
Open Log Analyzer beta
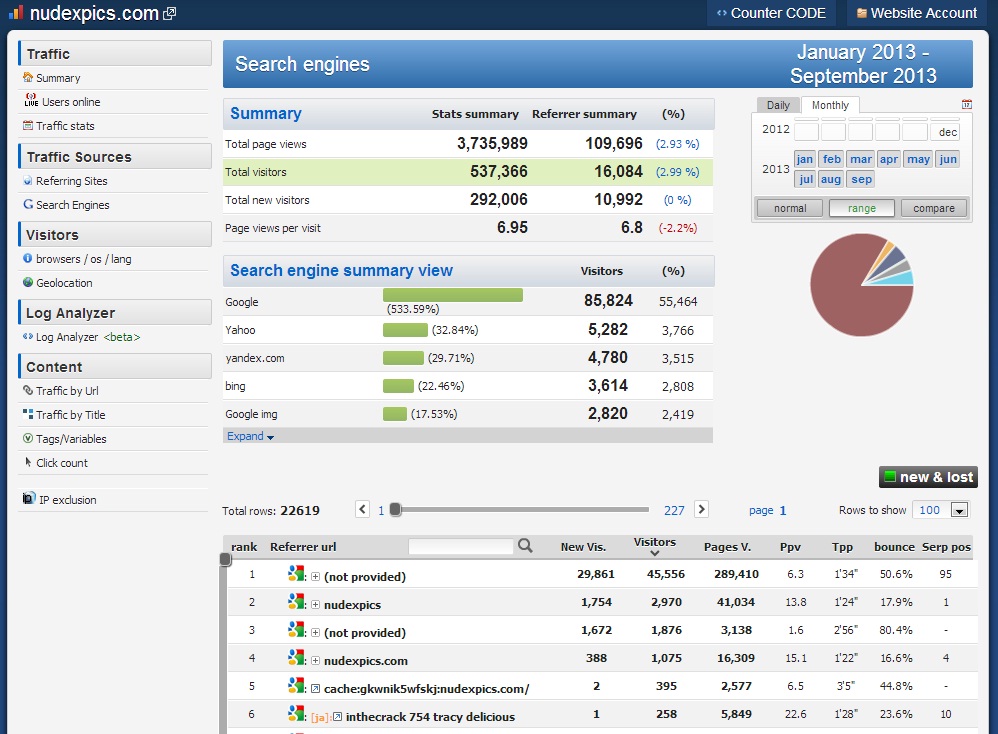click(88, 337)
